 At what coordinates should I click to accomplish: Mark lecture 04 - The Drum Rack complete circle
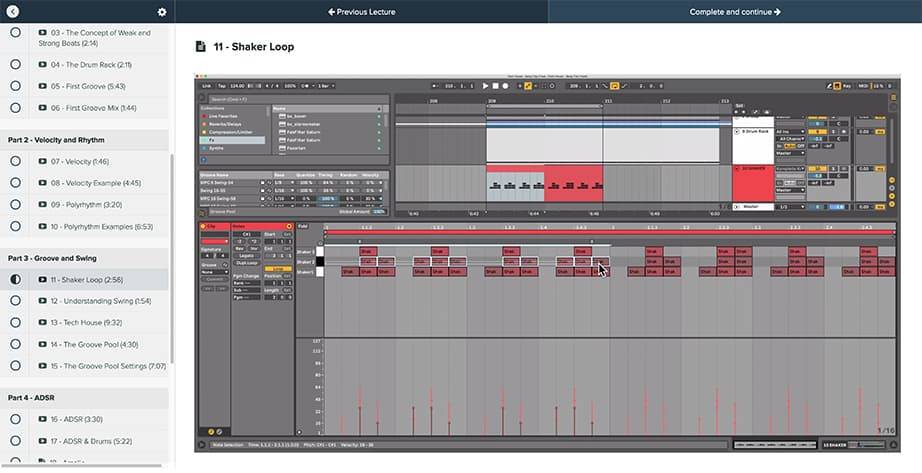point(15,65)
